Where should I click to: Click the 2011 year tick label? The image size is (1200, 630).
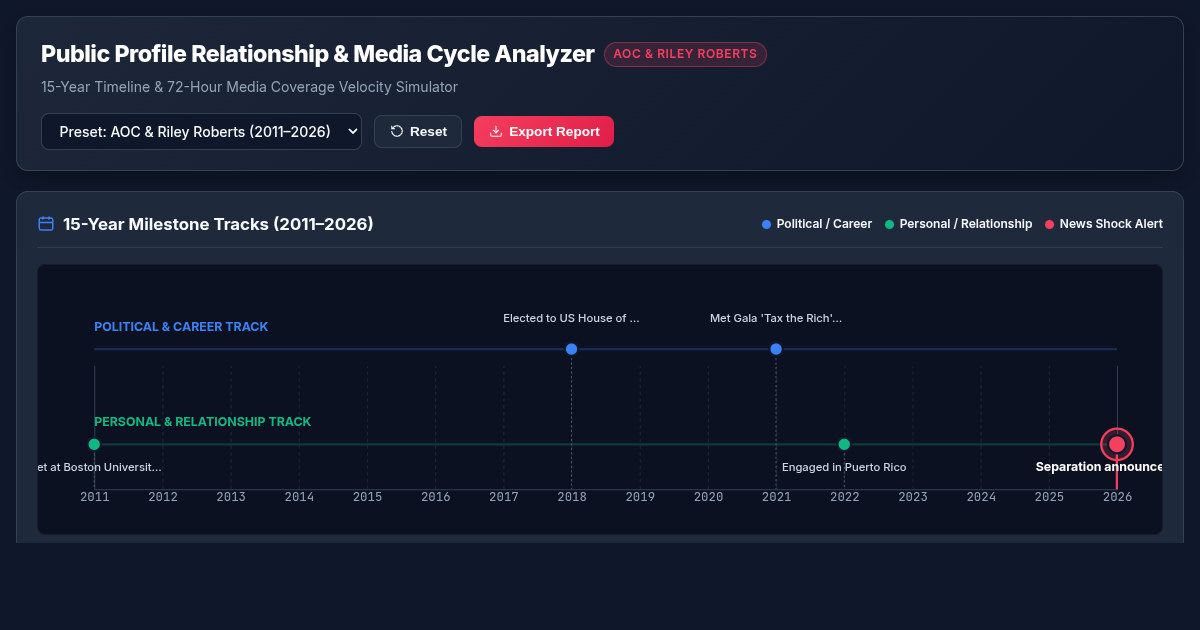tap(95, 497)
